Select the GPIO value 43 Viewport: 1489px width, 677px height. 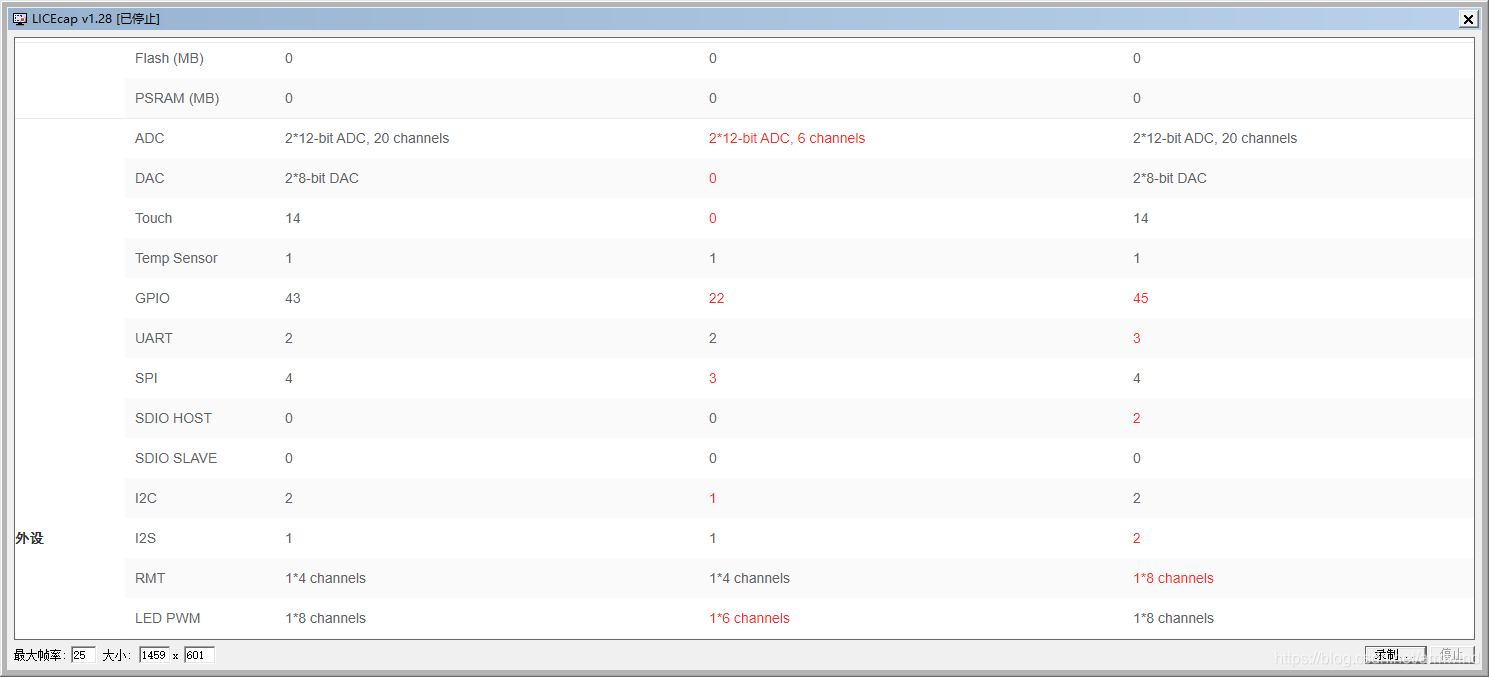coord(293,298)
